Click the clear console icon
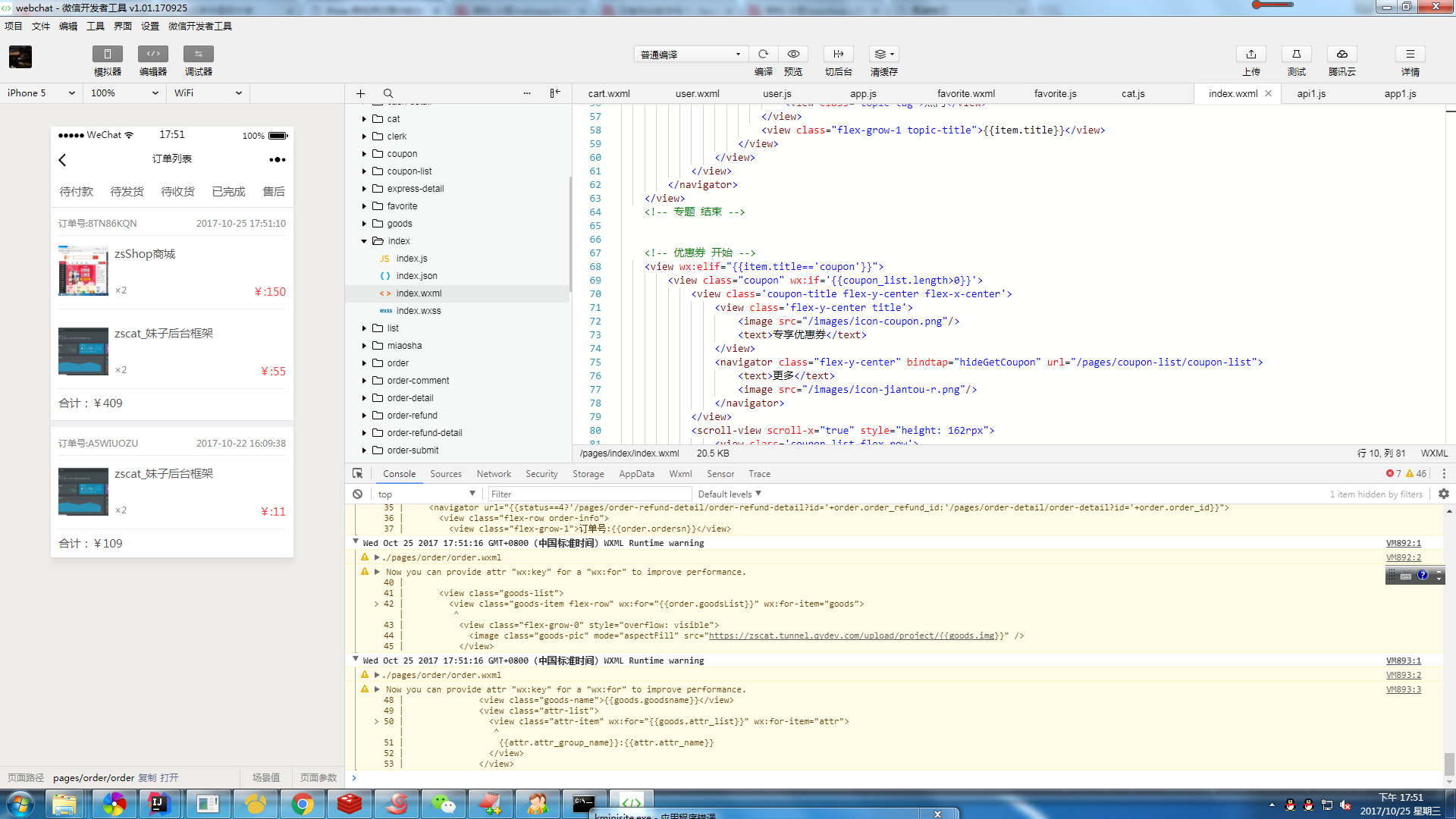This screenshot has width=1456, height=819. tap(357, 494)
